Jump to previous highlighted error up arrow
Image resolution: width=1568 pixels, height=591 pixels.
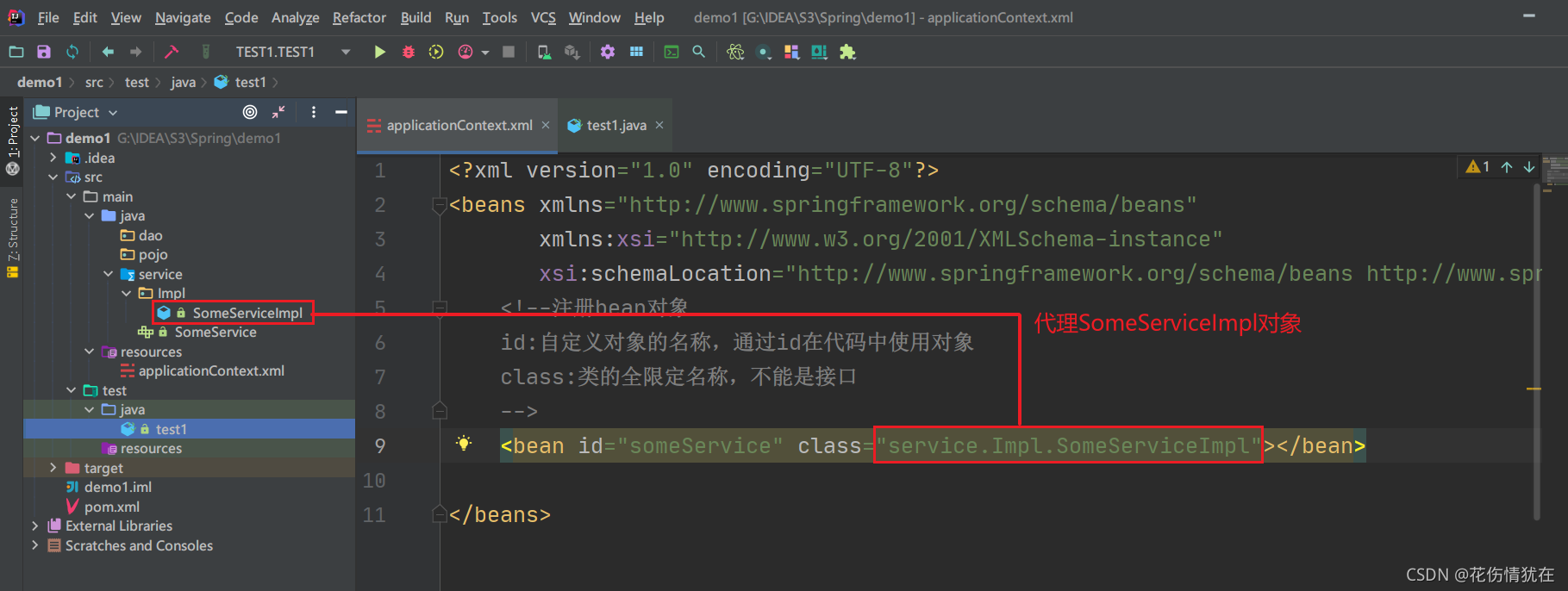[x=1507, y=166]
